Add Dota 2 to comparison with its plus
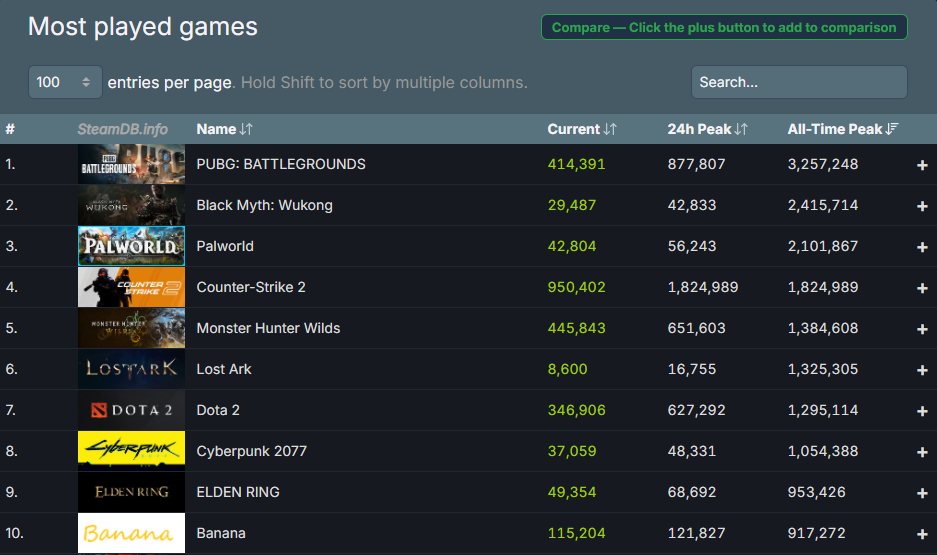937x555 pixels. [922, 411]
